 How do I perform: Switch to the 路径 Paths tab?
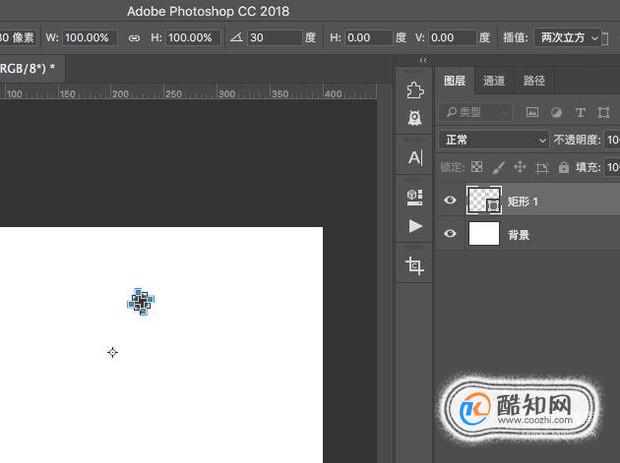[534, 81]
